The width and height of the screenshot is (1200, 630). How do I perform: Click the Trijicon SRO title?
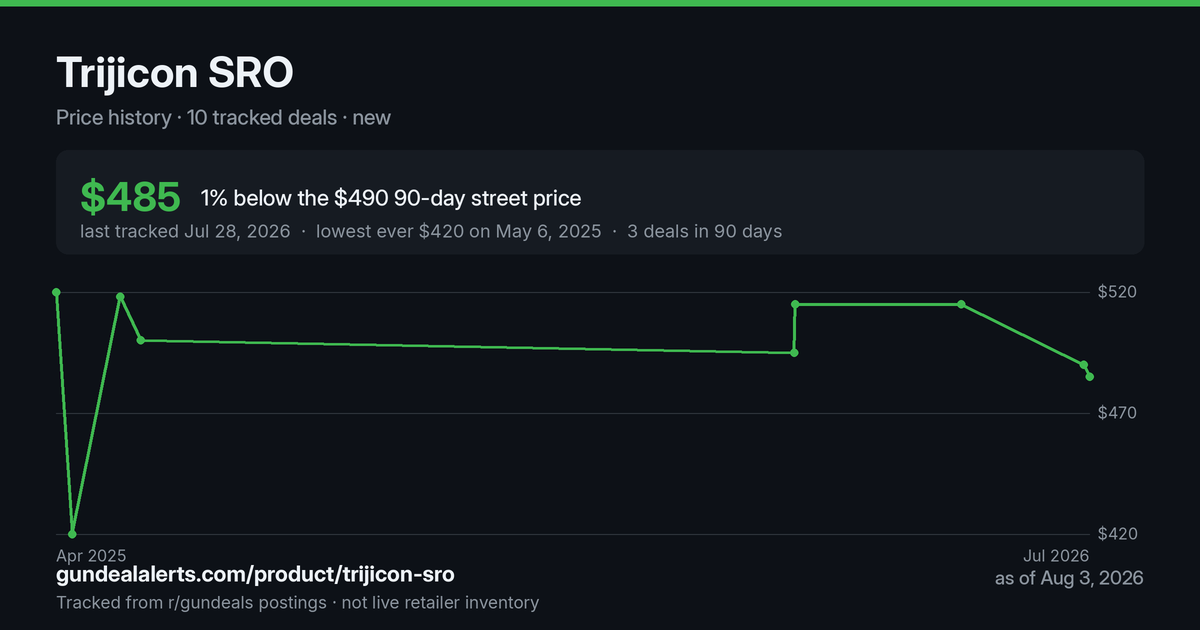175,74
